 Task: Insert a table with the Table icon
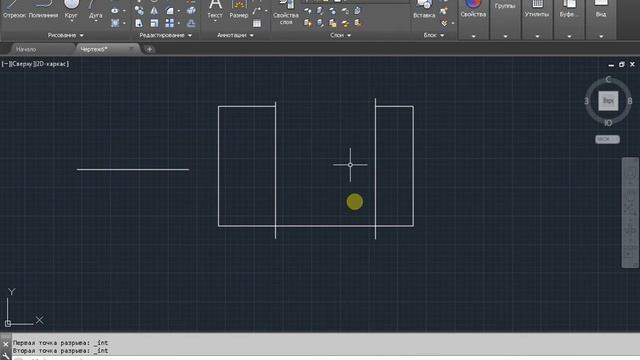257,23
